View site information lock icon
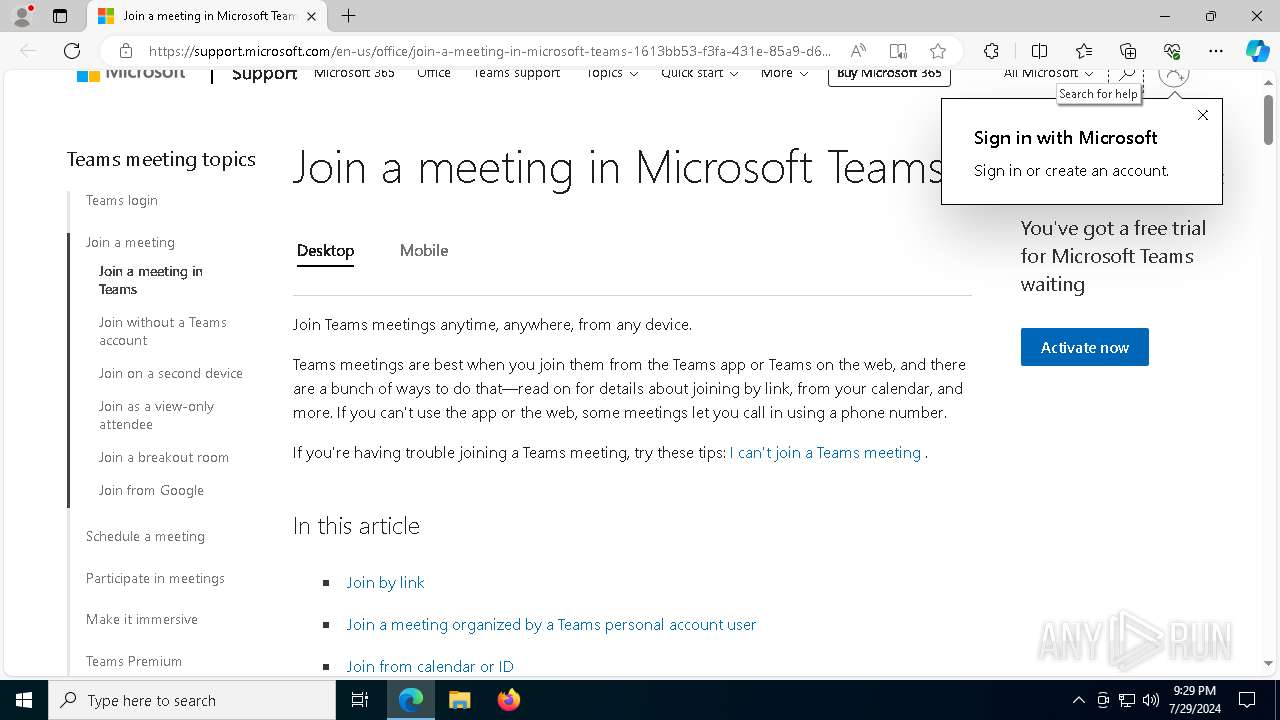Image resolution: width=1280 pixels, height=720 pixels. (125, 51)
